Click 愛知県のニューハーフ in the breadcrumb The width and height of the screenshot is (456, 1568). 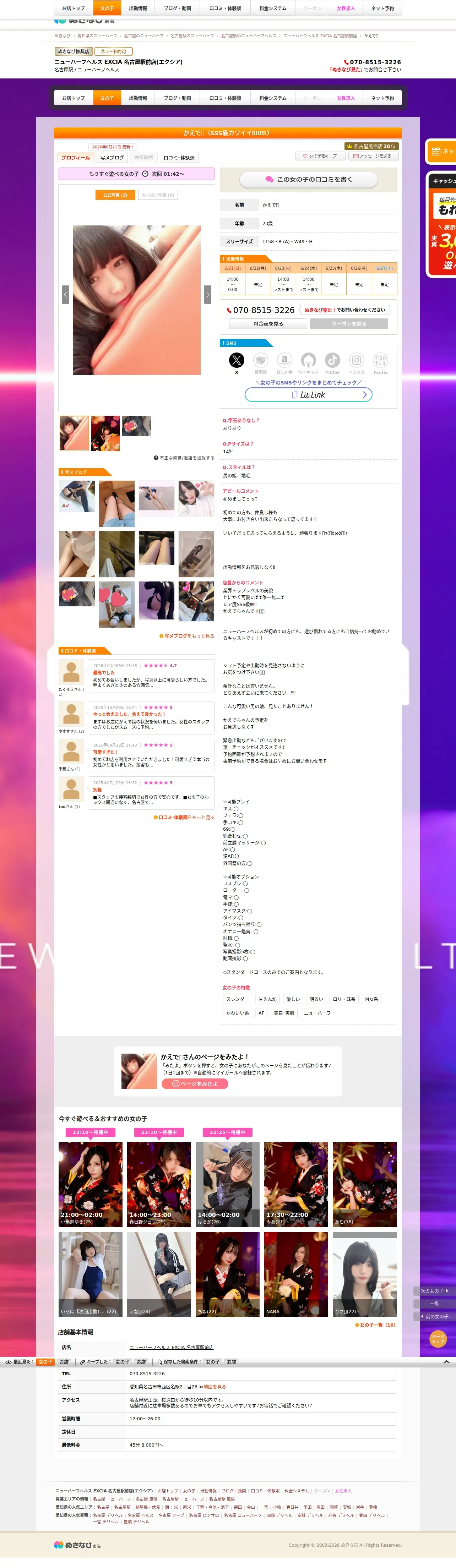(x=97, y=36)
